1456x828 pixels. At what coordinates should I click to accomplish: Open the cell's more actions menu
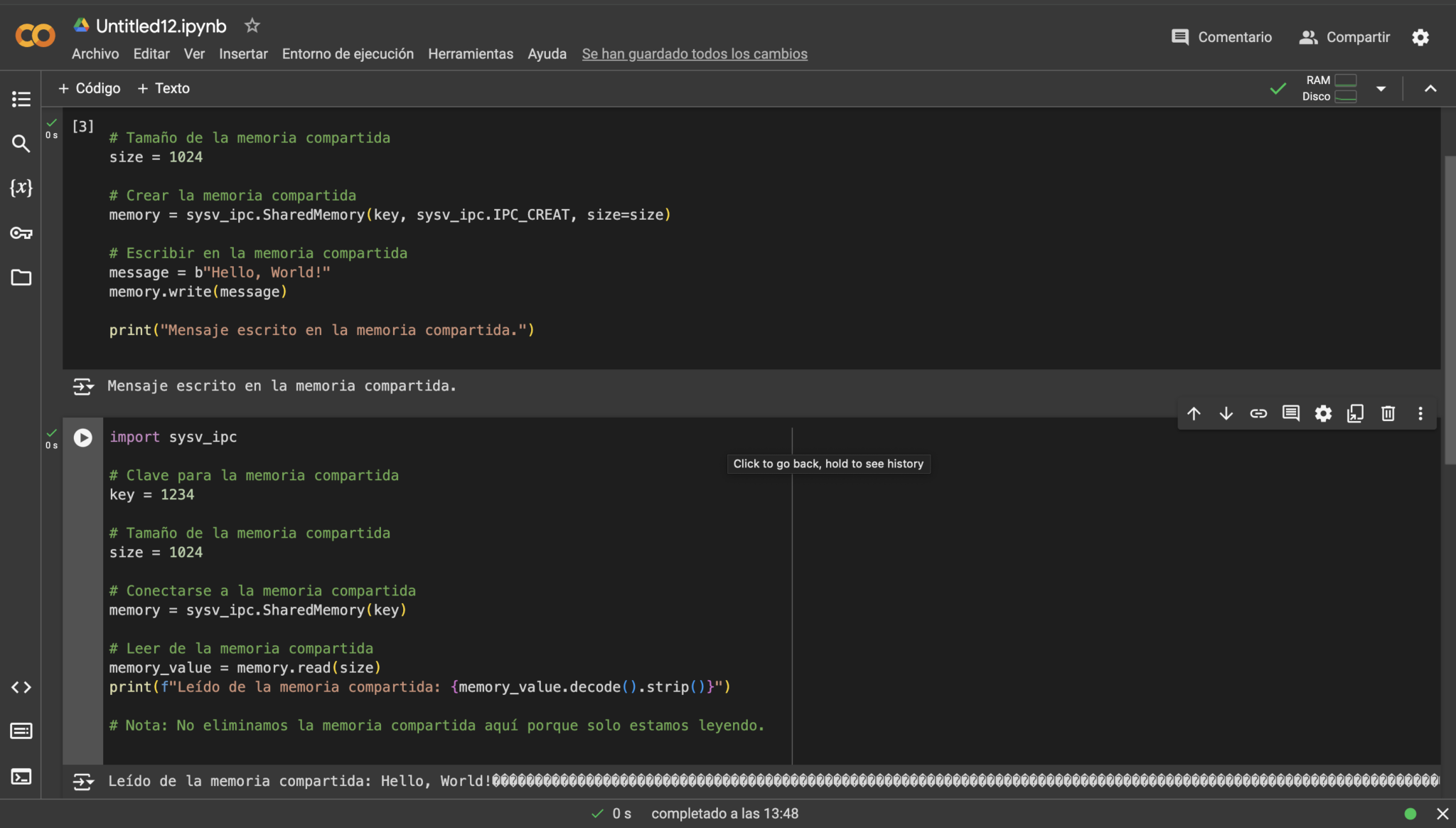(1420, 413)
